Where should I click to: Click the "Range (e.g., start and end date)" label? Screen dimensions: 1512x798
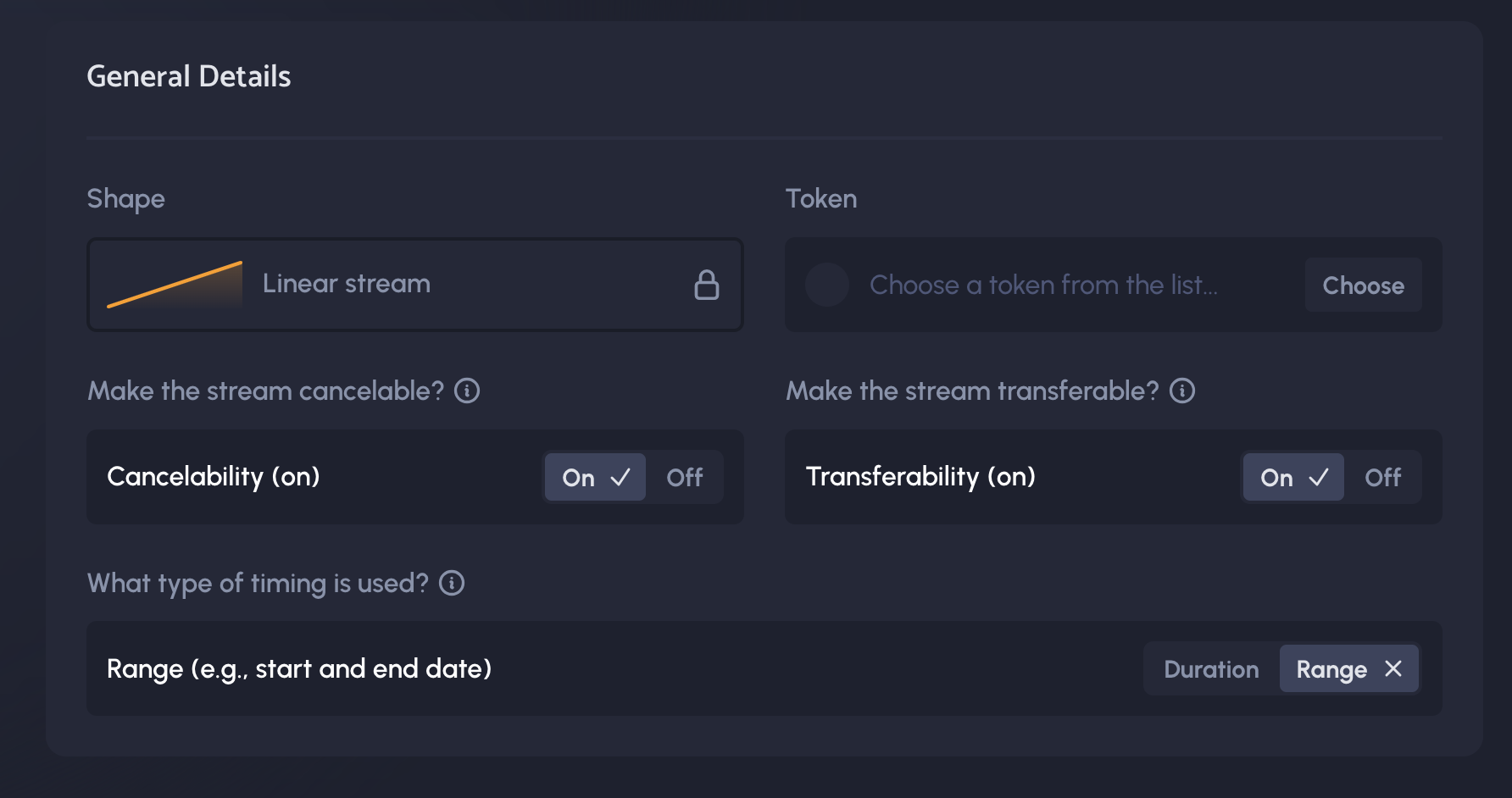tap(299, 669)
